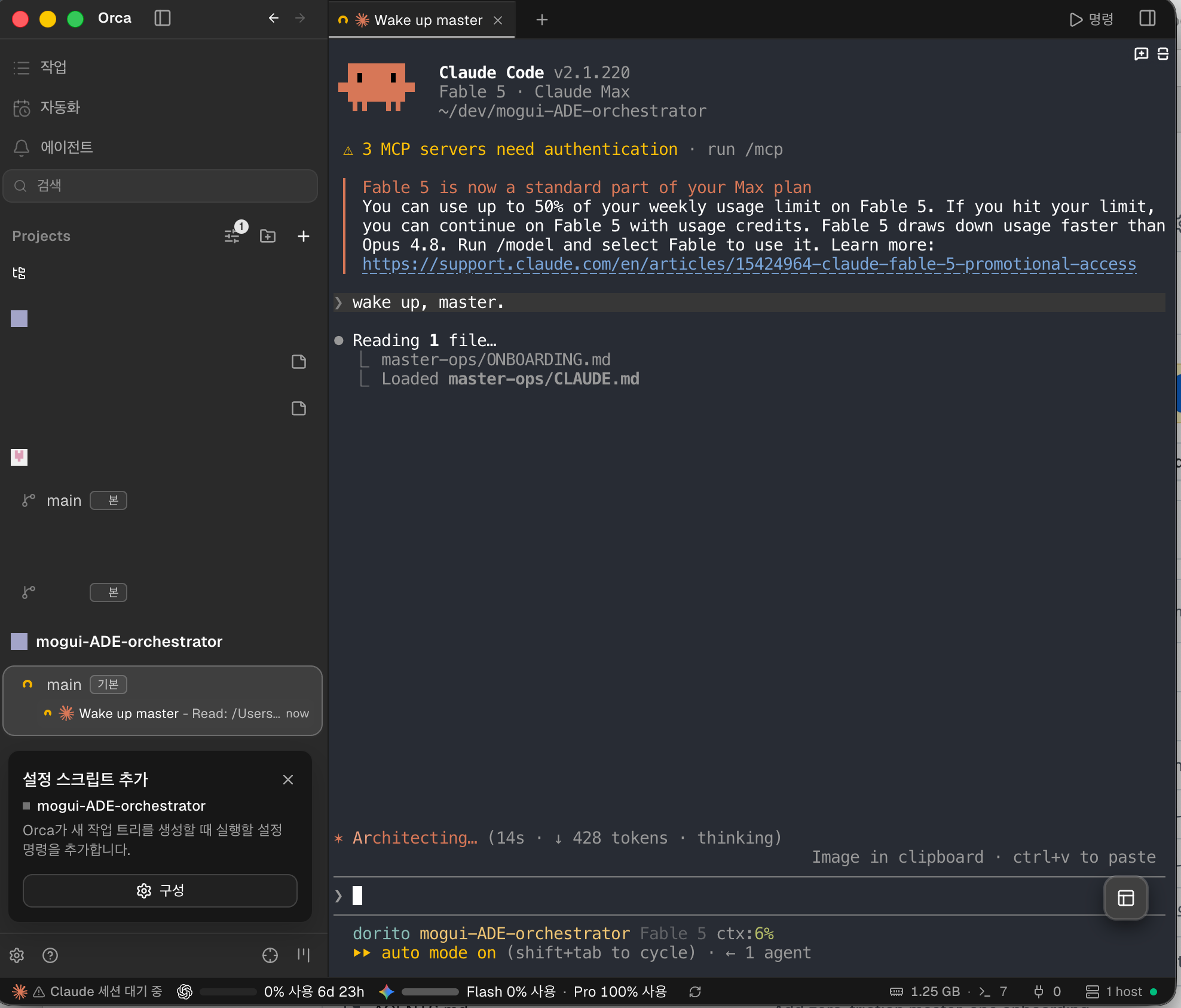Viewport: 1181px width, 1008px height.
Task: Click the first purple project swatch
Action: pyautogui.click(x=19, y=319)
